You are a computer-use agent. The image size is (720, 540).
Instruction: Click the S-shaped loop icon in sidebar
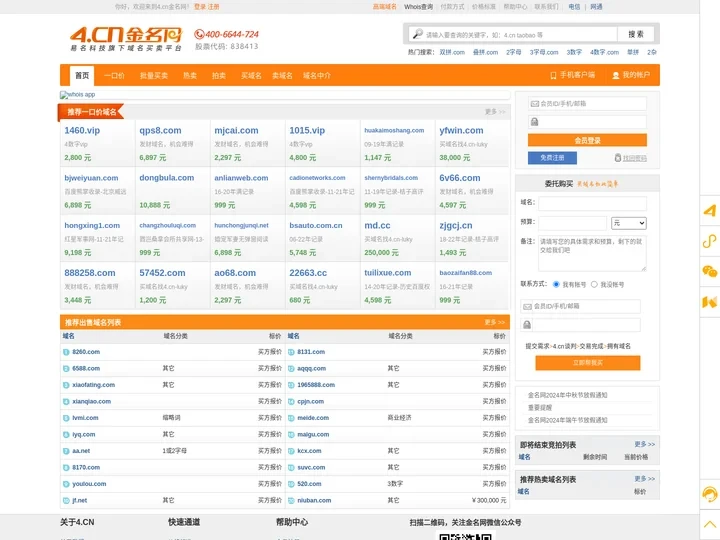(709, 241)
